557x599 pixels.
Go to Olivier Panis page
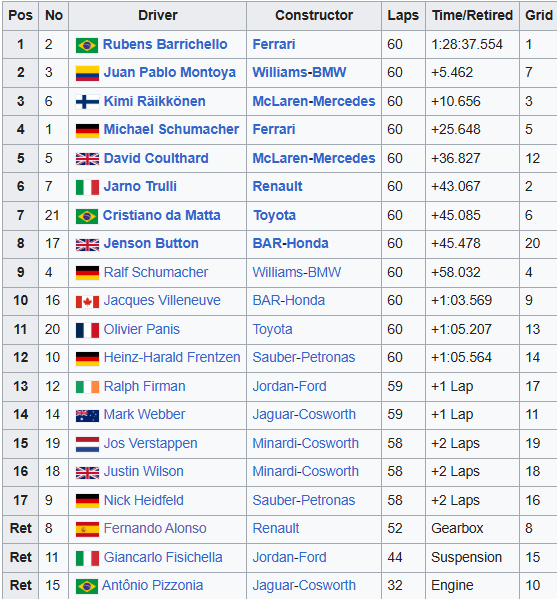142,329
